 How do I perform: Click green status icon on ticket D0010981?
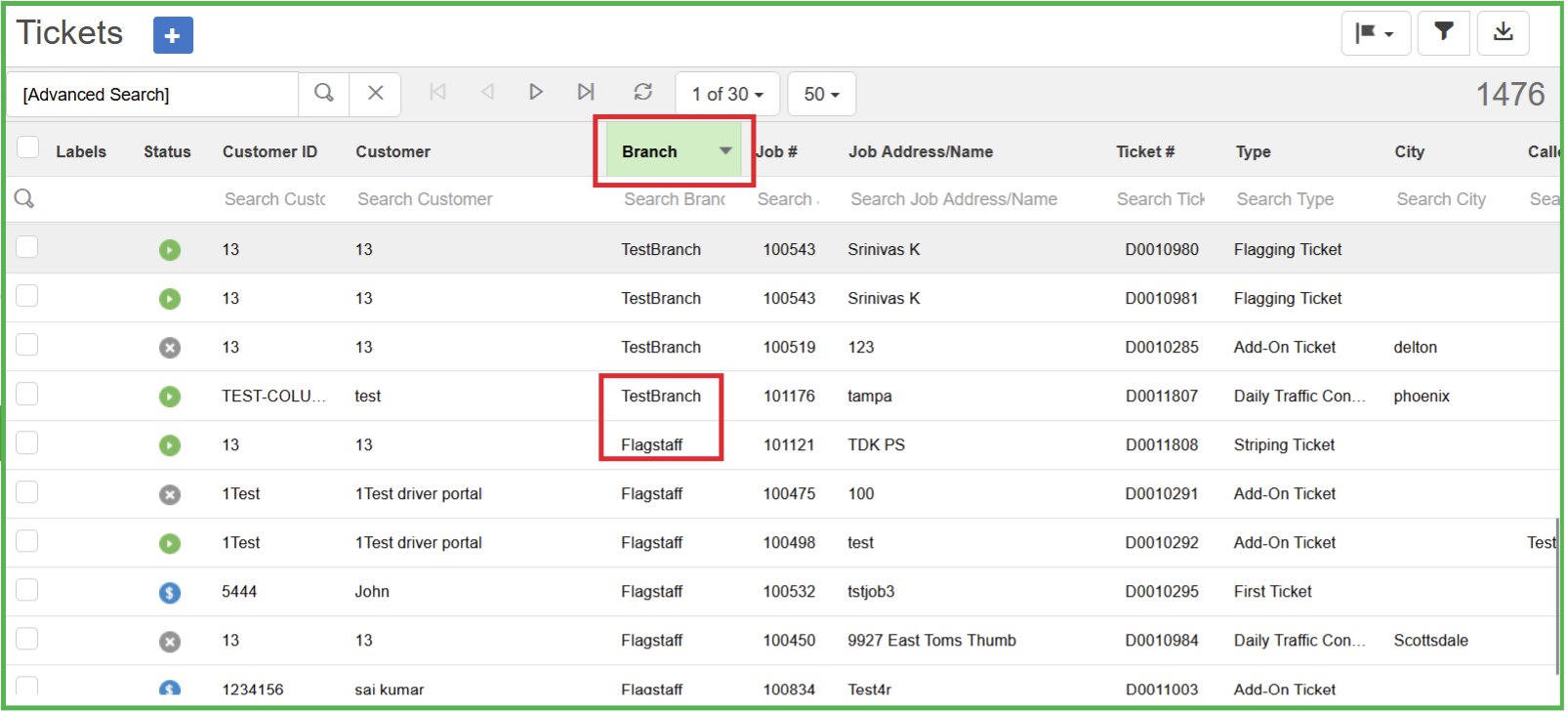(x=170, y=299)
